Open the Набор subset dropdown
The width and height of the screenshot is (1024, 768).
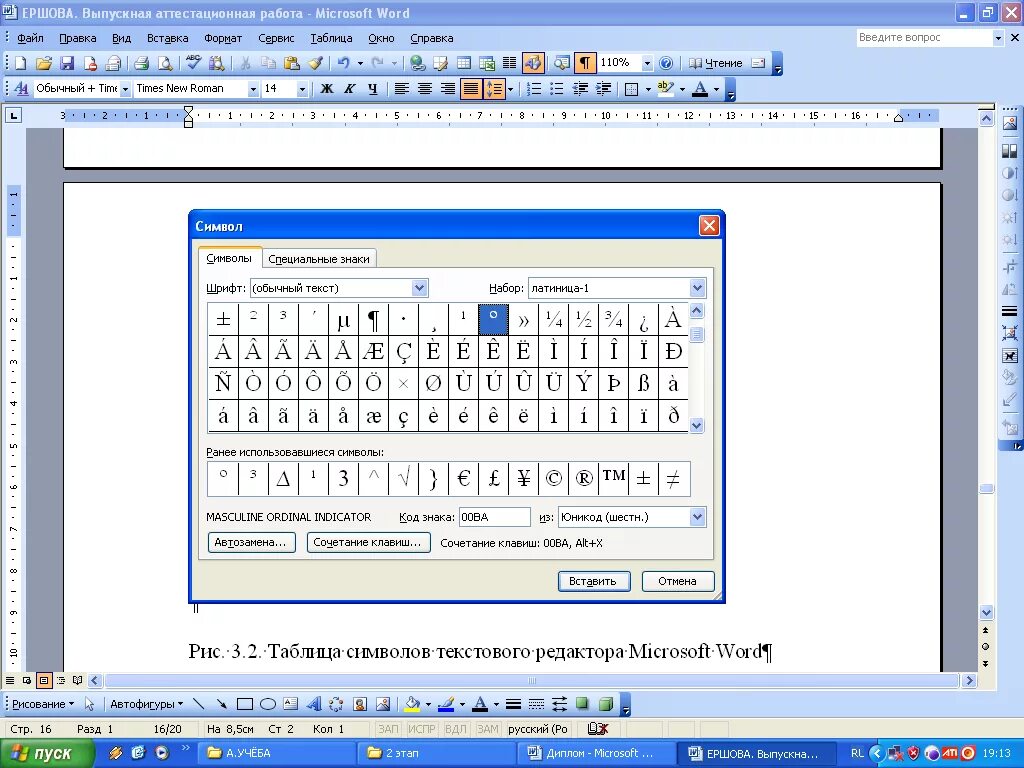coord(697,288)
